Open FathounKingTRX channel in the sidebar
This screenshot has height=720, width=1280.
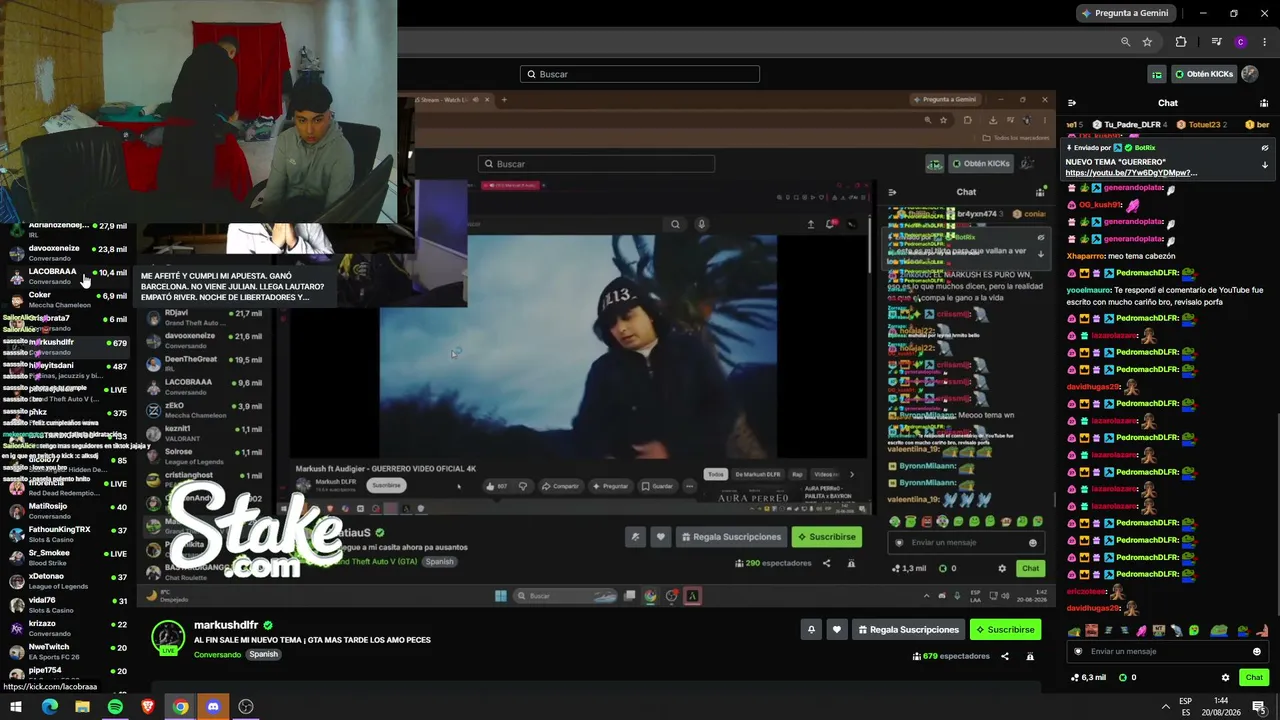tap(68, 533)
